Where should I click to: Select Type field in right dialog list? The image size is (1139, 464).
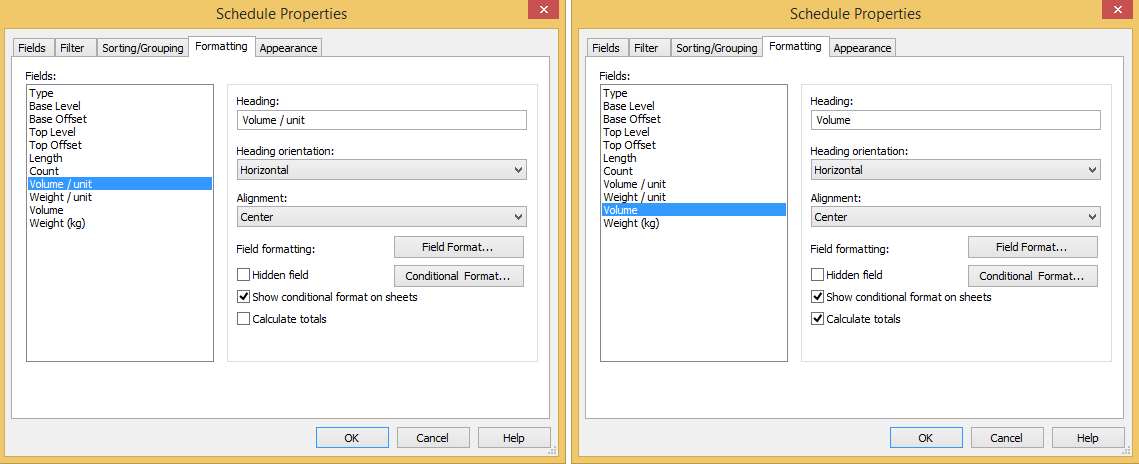[x=694, y=93]
